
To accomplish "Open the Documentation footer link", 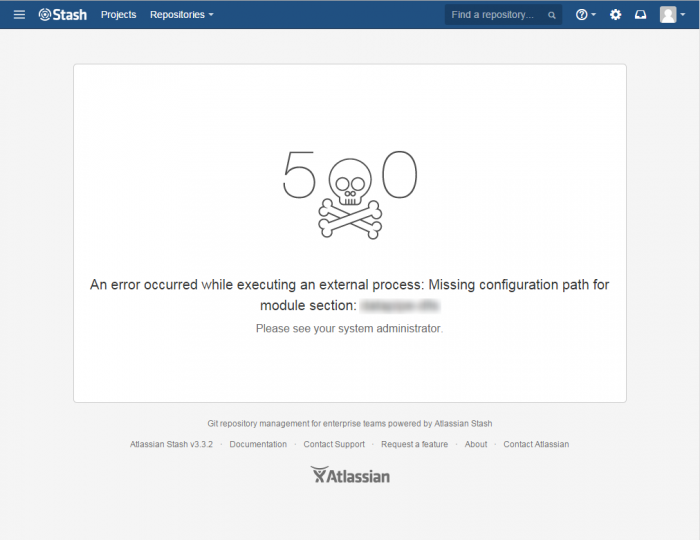I will (258, 444).
